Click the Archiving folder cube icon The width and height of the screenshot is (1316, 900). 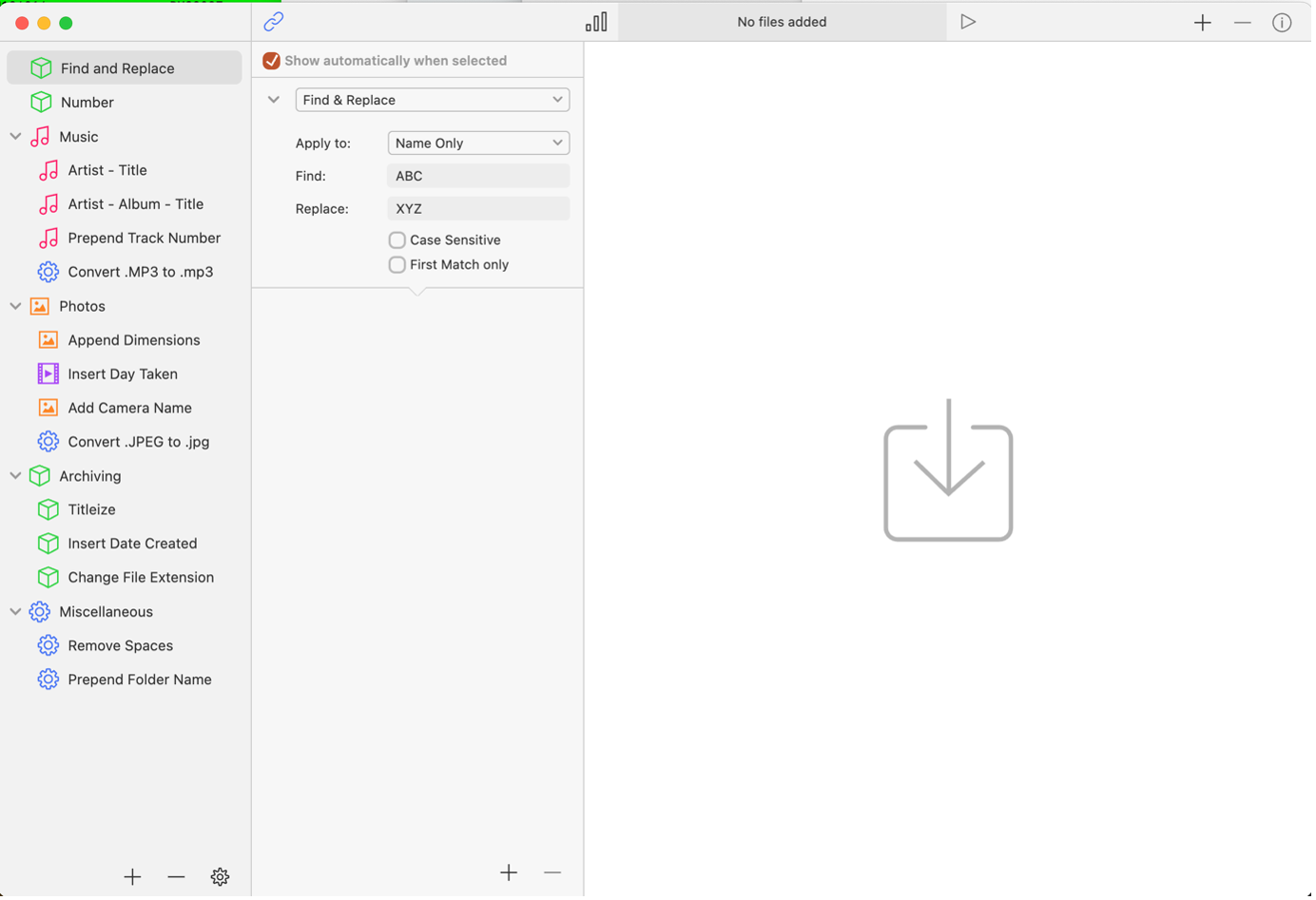tap(40, 477)
